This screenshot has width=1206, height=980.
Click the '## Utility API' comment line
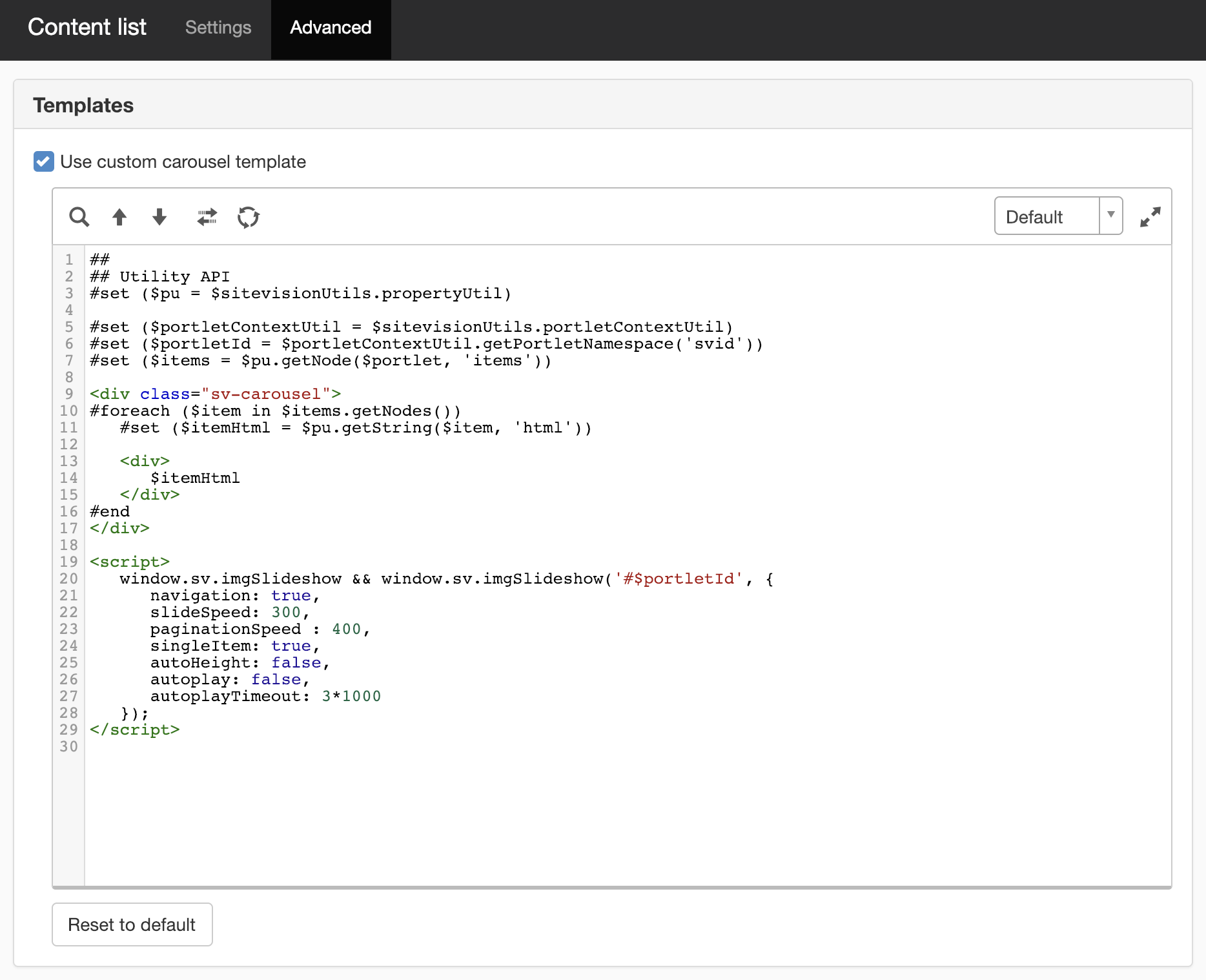click(x=160, y=276)
